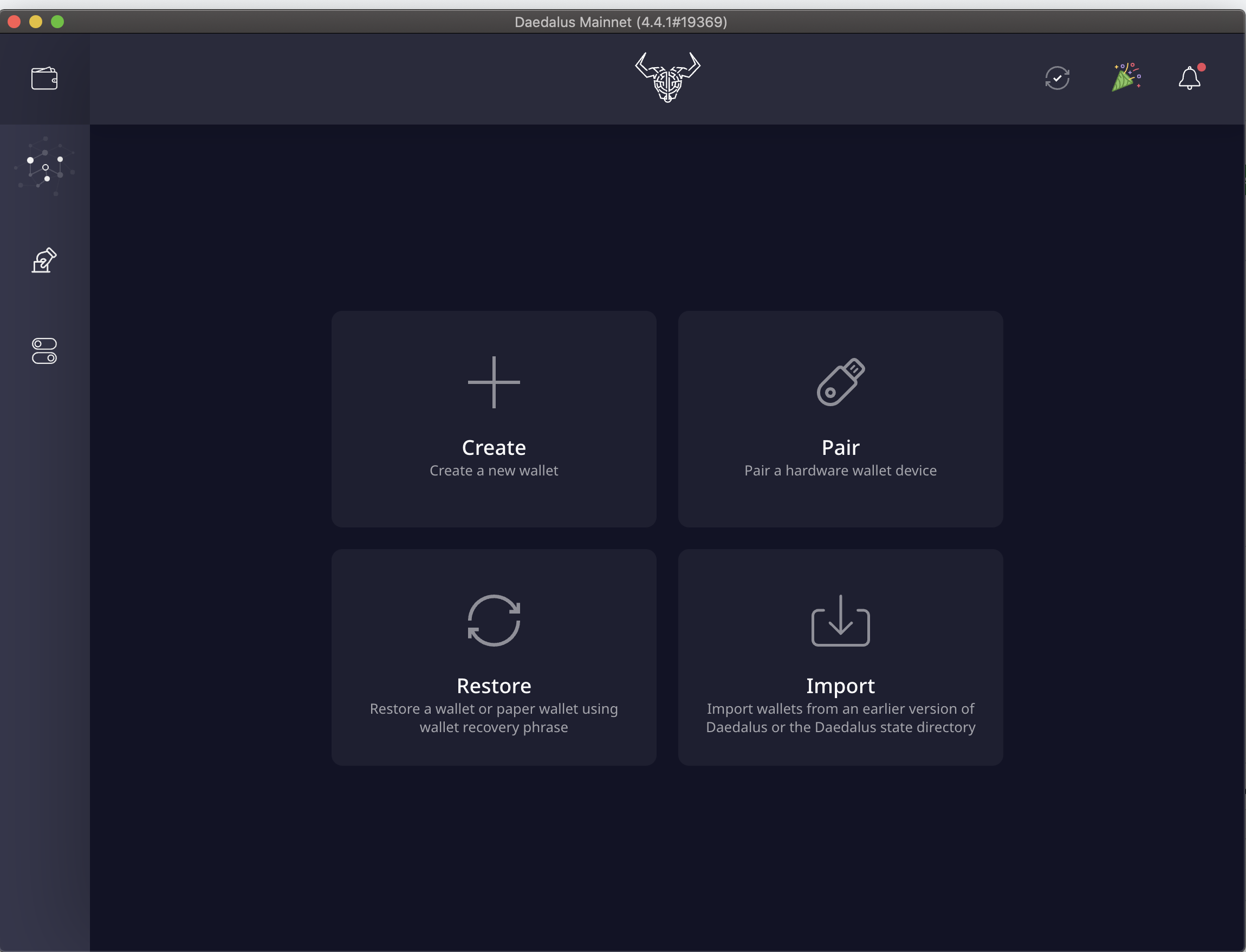Viewport: 1246px width, 952px height.
Task: Create a new wallet
Action: coord(494,419)
